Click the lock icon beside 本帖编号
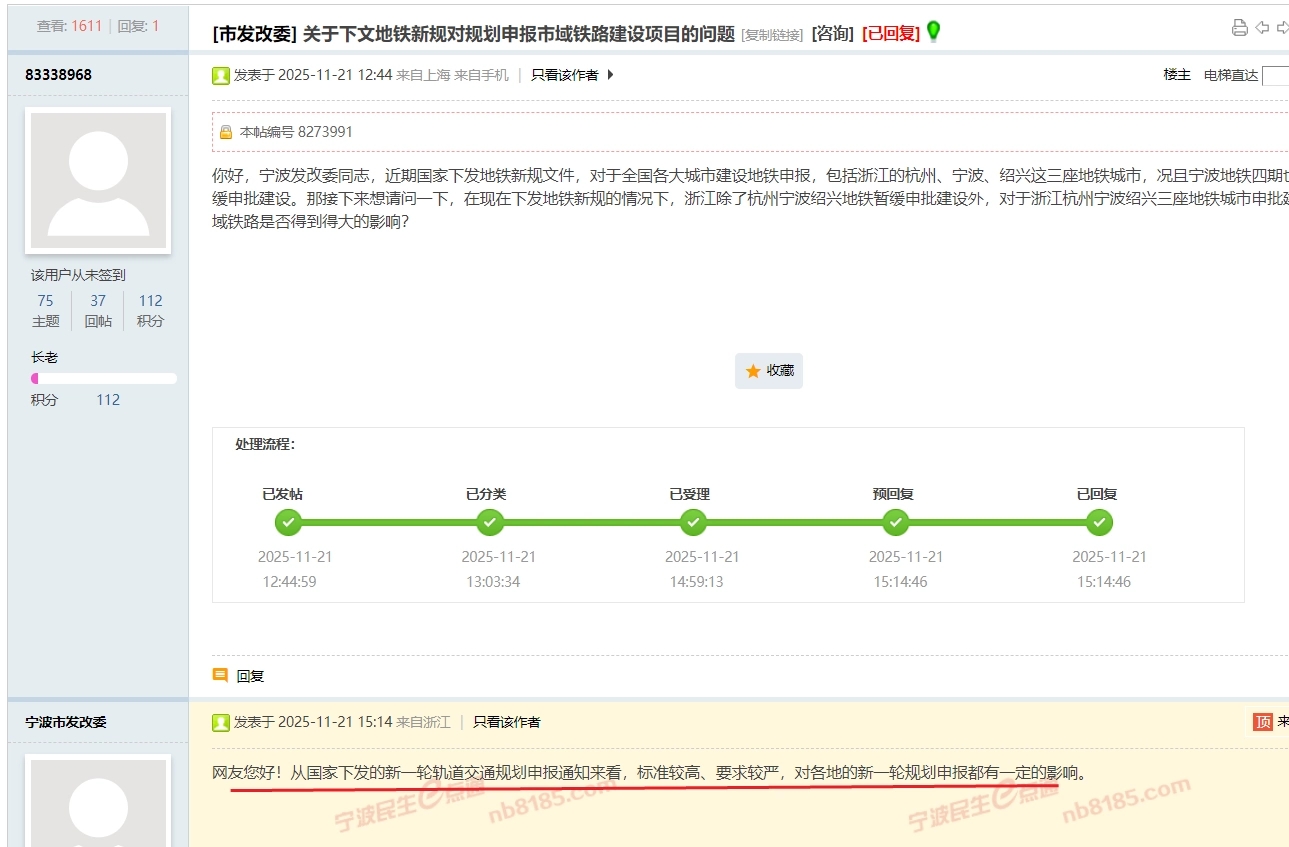The height and width of the screenshot is (847, 1289). (x=226, y=132)
